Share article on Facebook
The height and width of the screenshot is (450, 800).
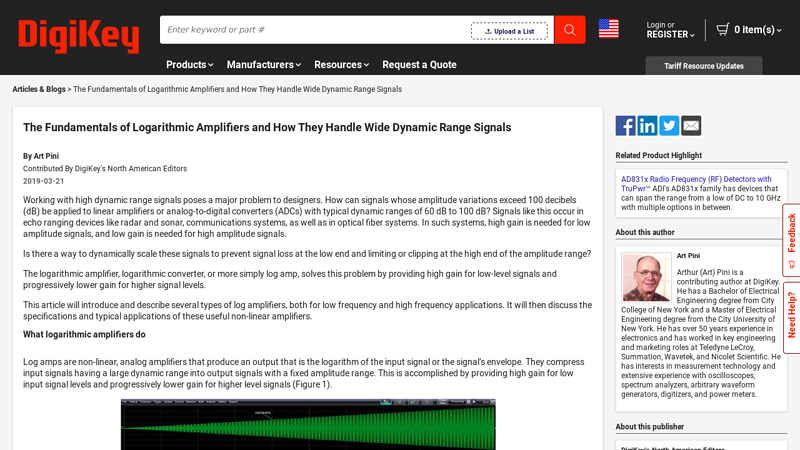pos(625,126)
